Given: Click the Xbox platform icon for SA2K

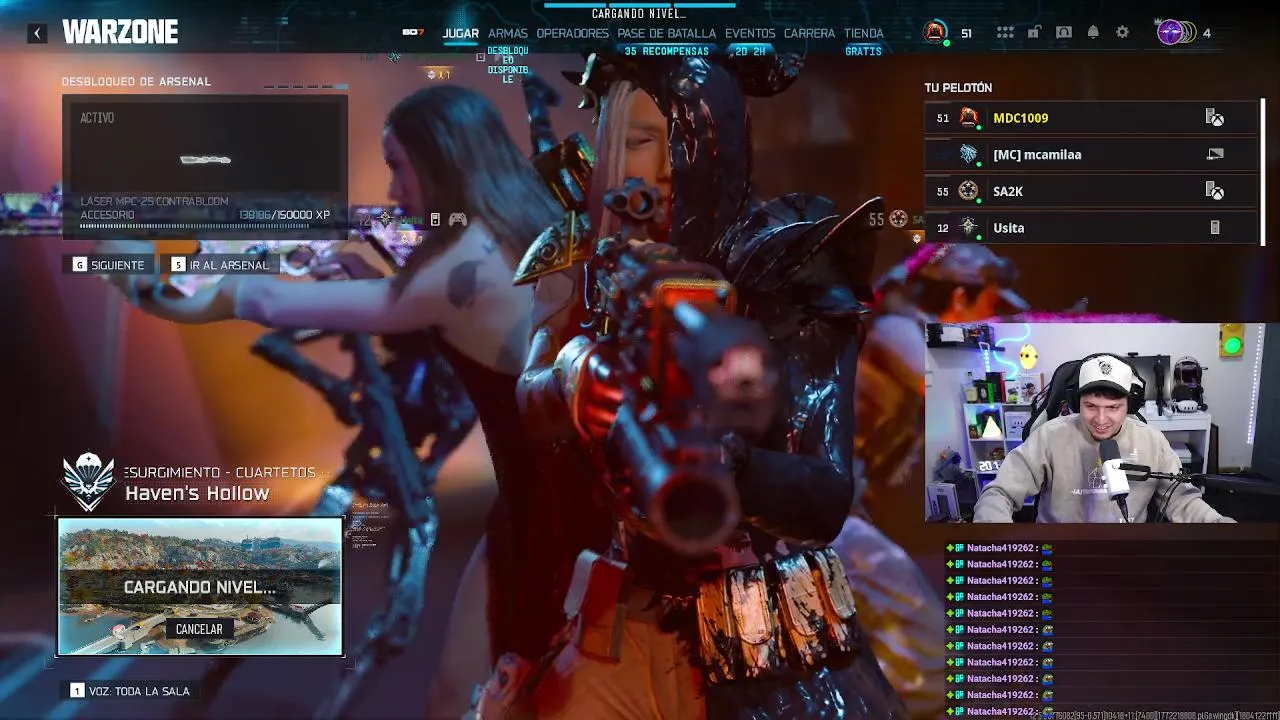Looking at the screenshot, I should 1215,191.
